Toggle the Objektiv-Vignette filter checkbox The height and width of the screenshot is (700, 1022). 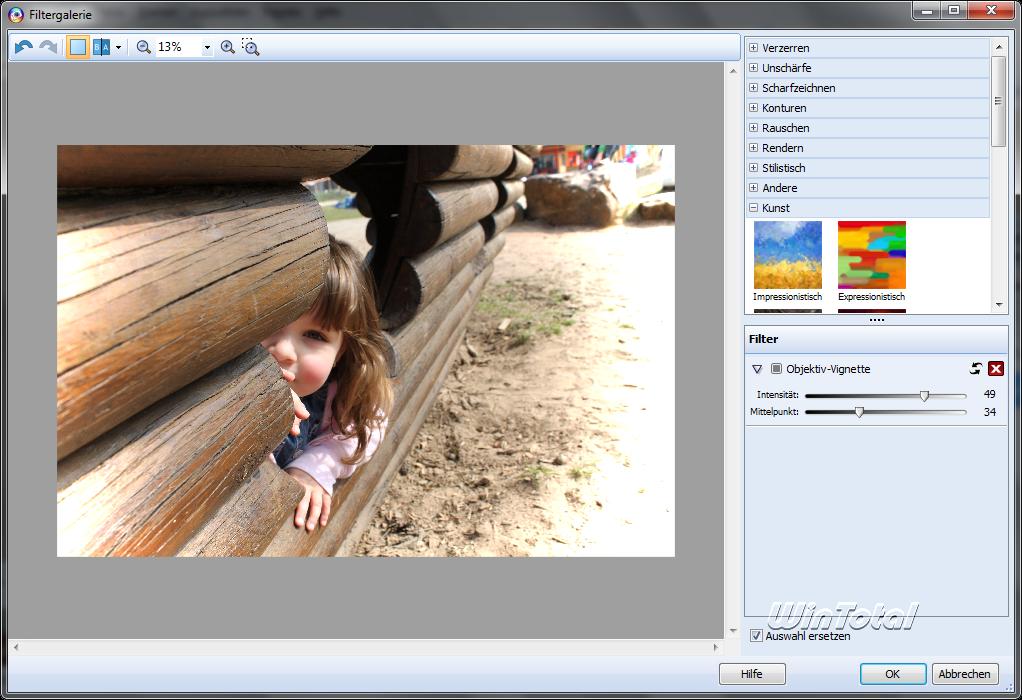(x=776, y=369)
